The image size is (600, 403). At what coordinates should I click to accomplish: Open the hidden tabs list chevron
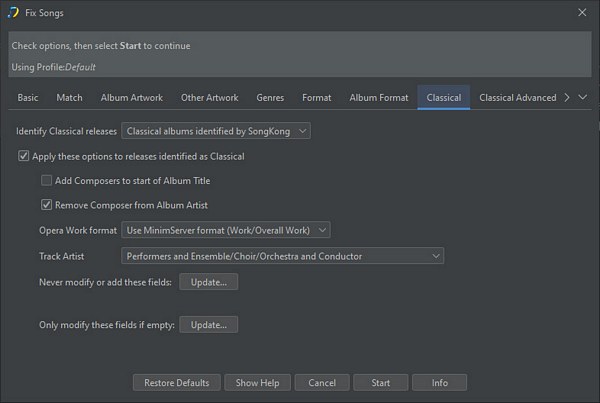click(x=583, y=98)
